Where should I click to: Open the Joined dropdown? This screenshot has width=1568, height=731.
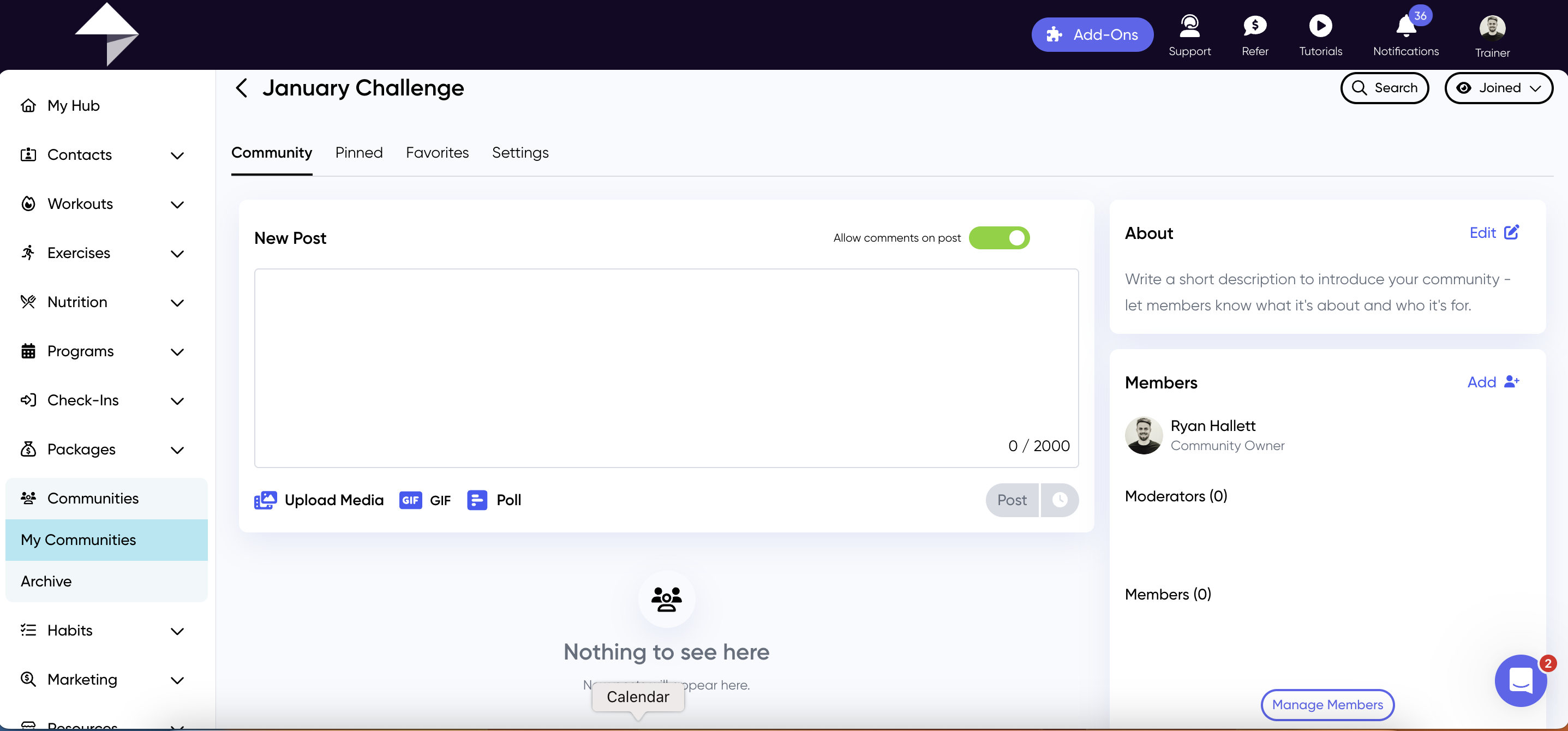click(1499, 88)
